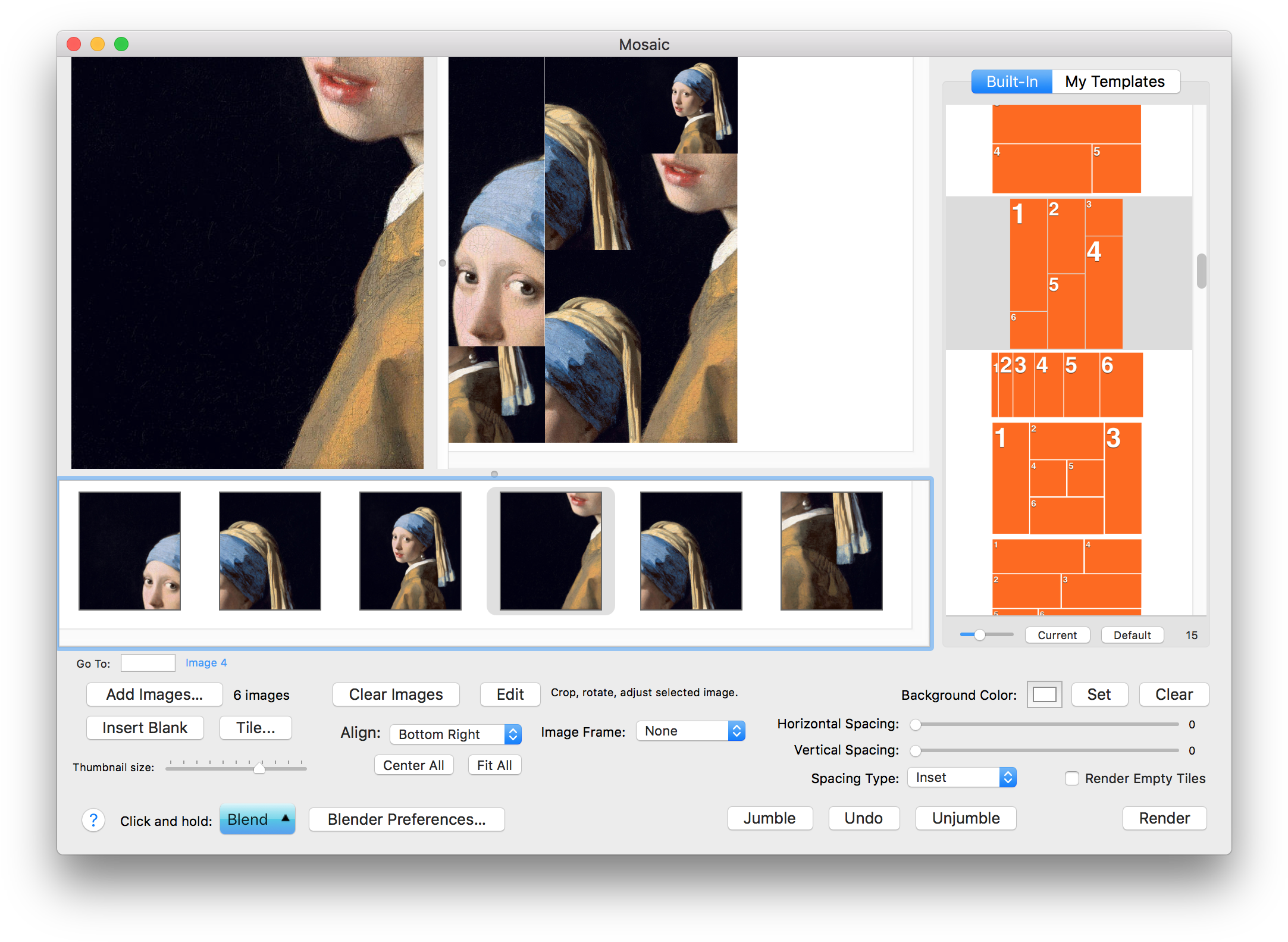Choose the selected six-tile template with large 4

point(1066,274)
